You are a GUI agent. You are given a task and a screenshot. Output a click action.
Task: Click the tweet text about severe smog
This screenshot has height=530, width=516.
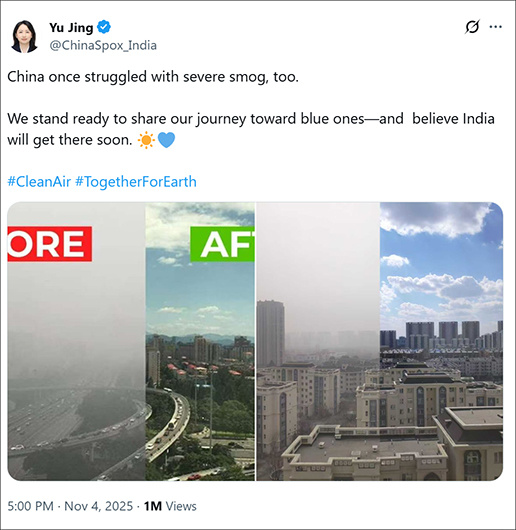153,77
